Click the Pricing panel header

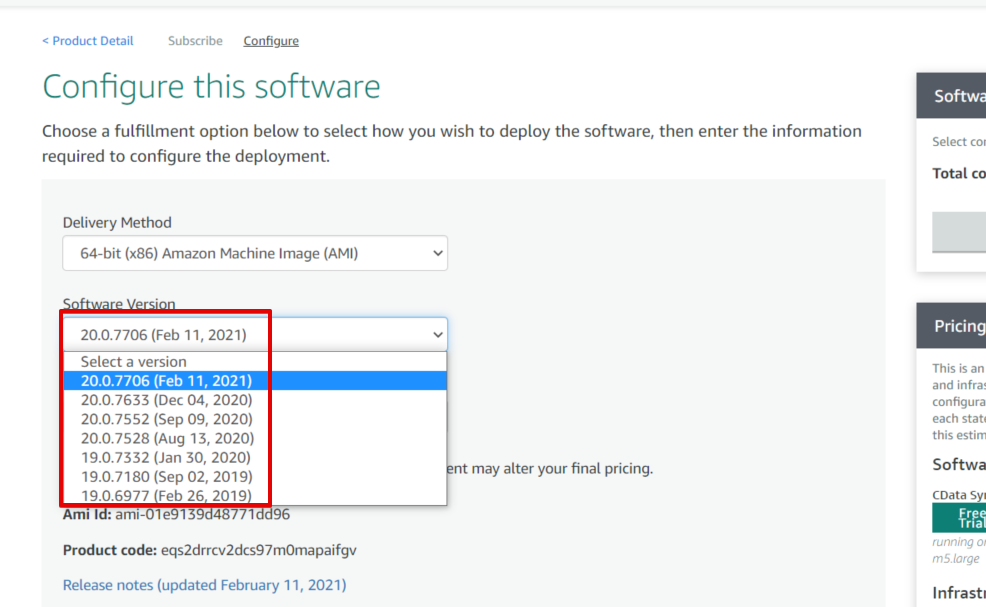click(951, 326)
